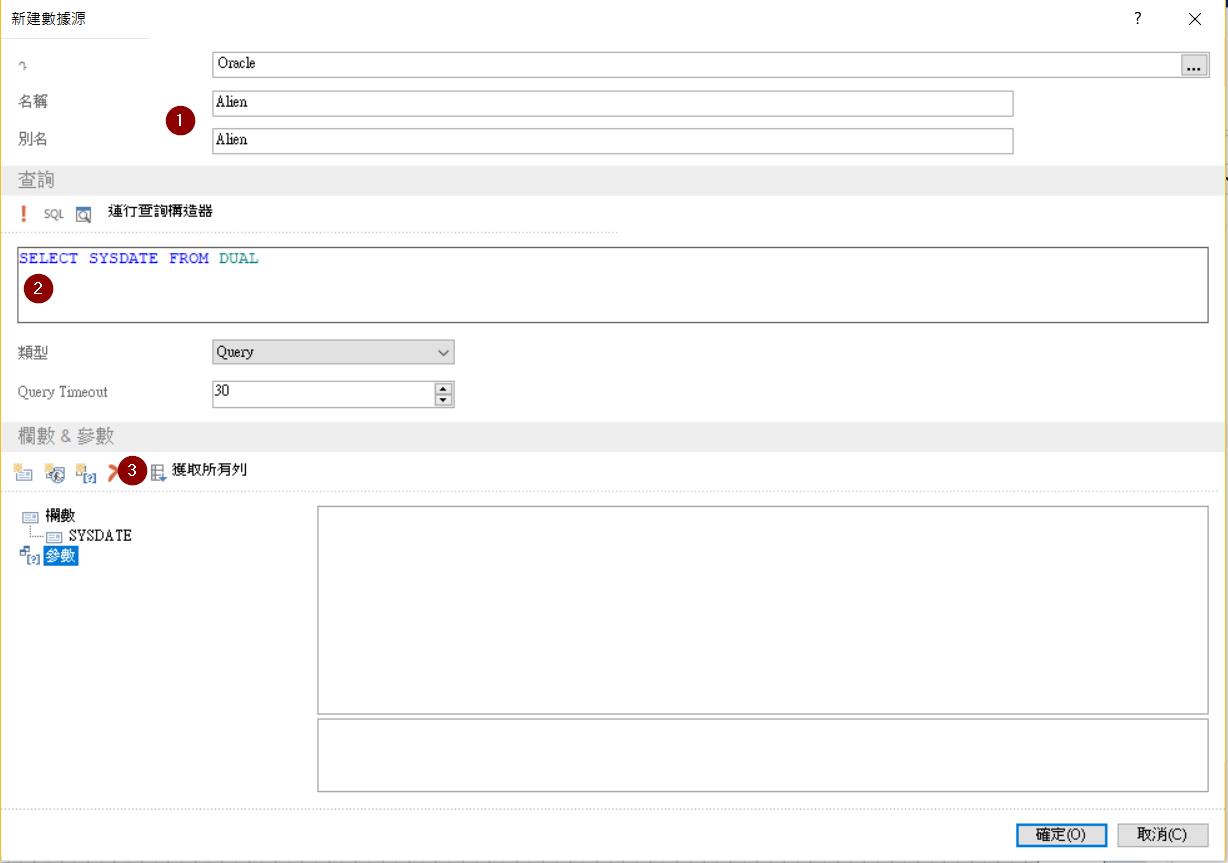Click the ellipsis button beside Oracle

(x=1192, y=66)
